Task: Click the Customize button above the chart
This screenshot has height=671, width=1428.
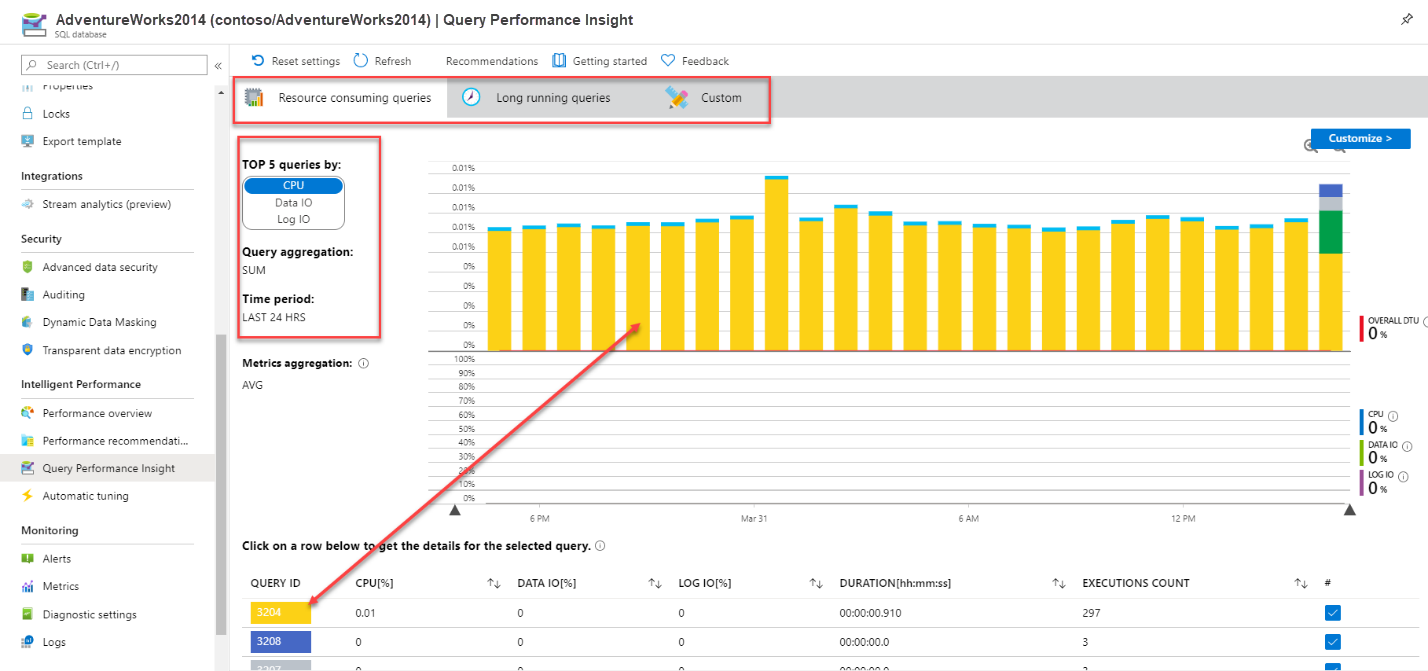Action: coord(1360,139)
